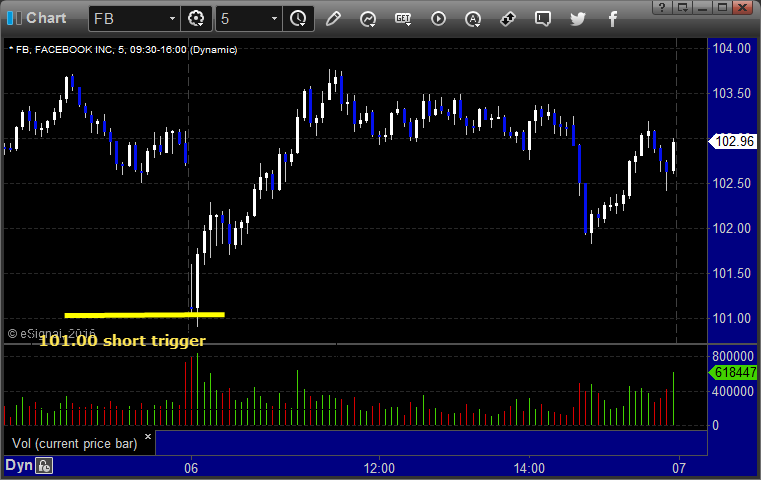Click the 104.00 price axis label

(731, 48)
